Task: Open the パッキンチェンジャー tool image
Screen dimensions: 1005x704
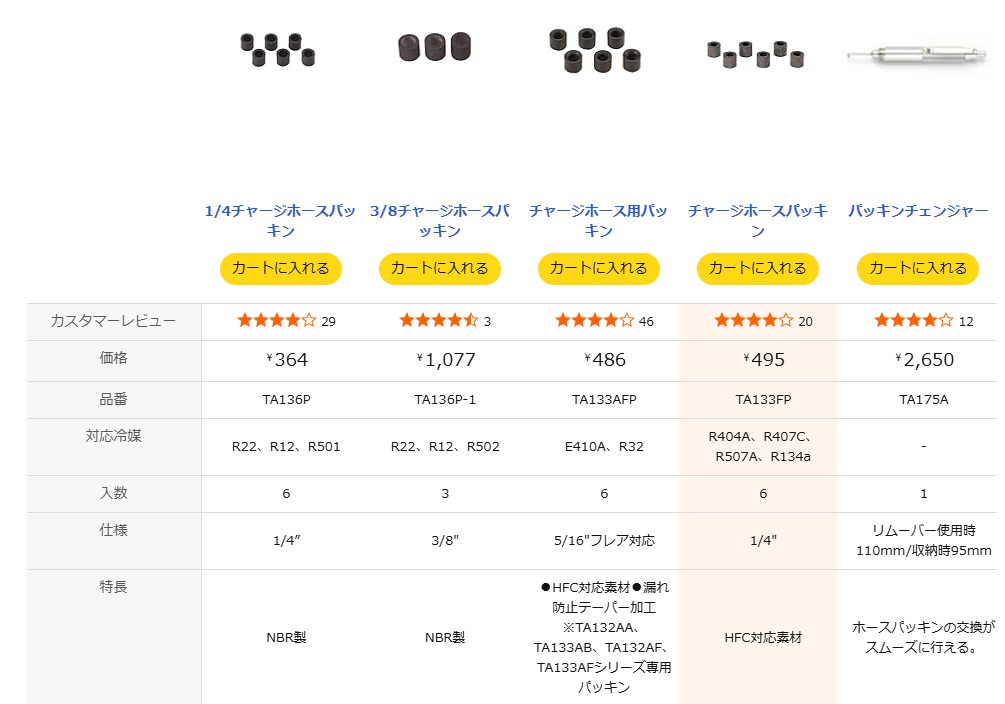Action: [x=917, y=54]
